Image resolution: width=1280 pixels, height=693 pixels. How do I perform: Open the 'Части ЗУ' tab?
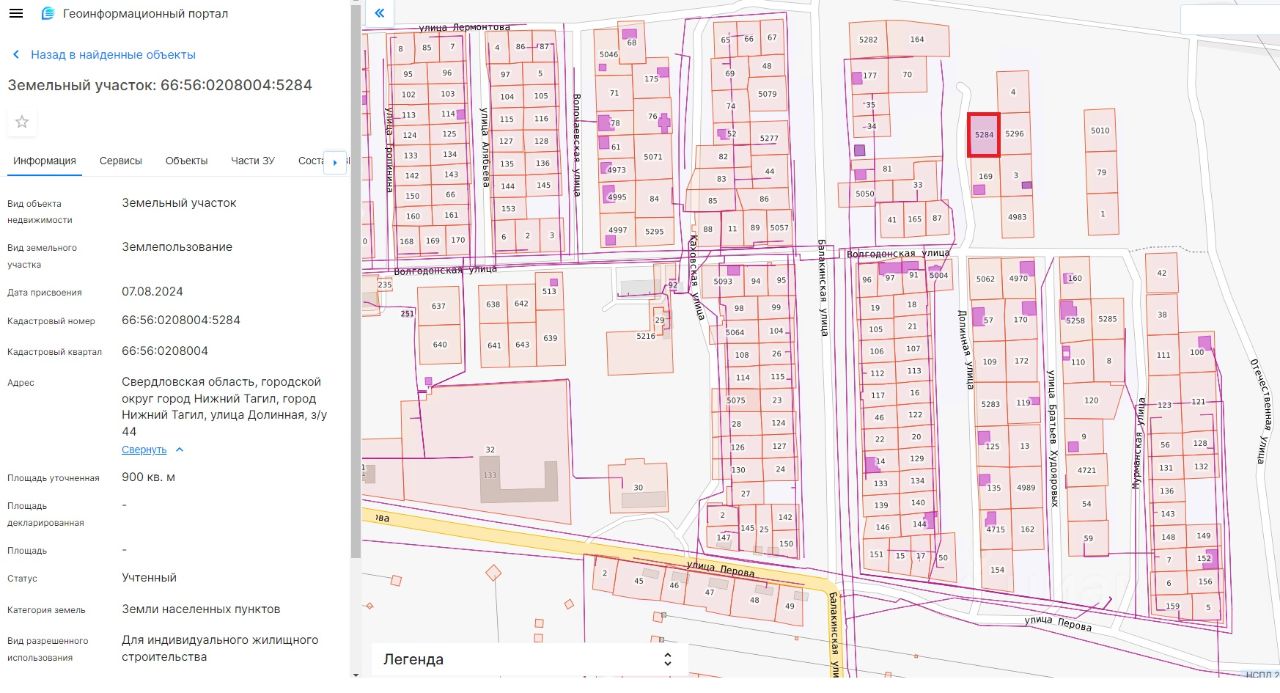tap(253, 161)
